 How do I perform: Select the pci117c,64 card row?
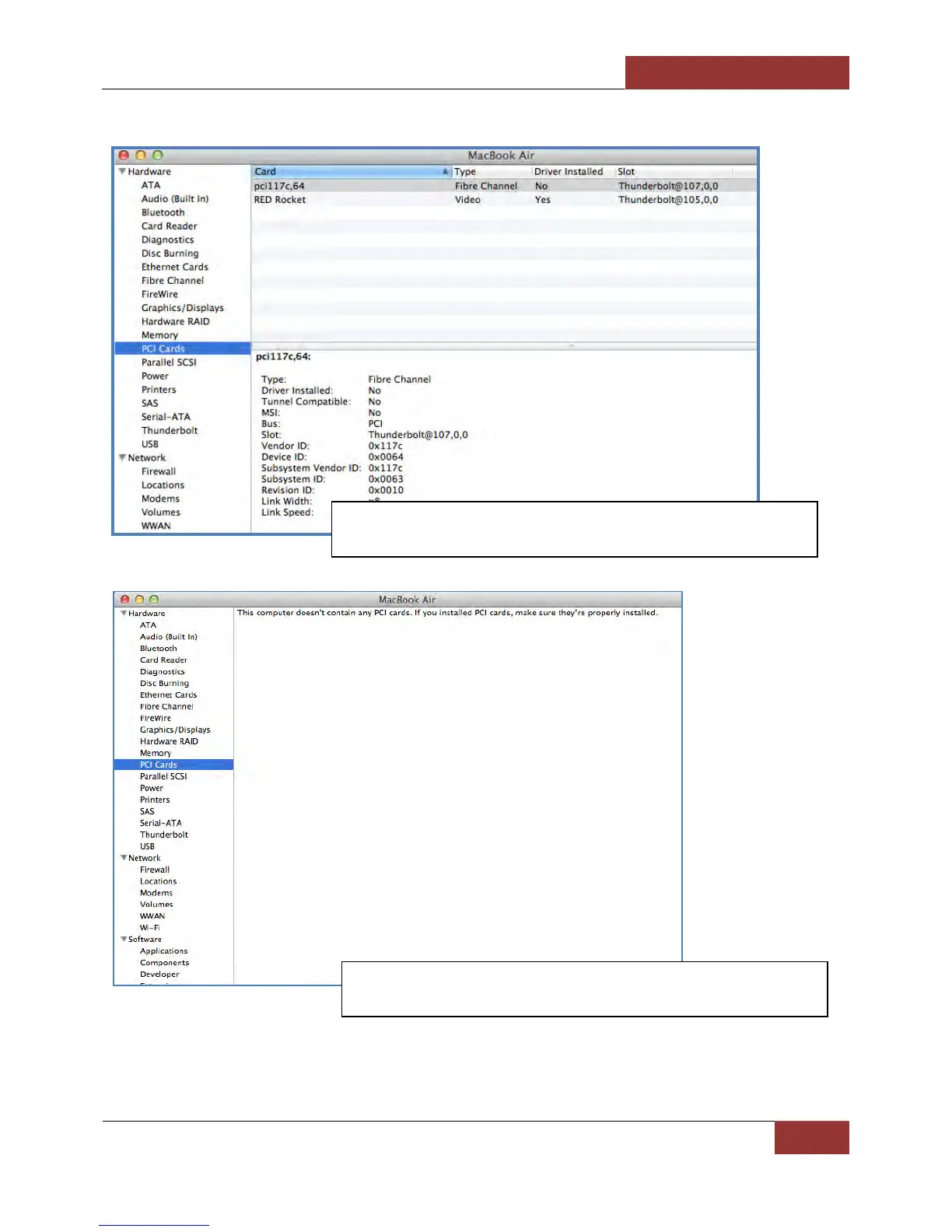(504, 186)
